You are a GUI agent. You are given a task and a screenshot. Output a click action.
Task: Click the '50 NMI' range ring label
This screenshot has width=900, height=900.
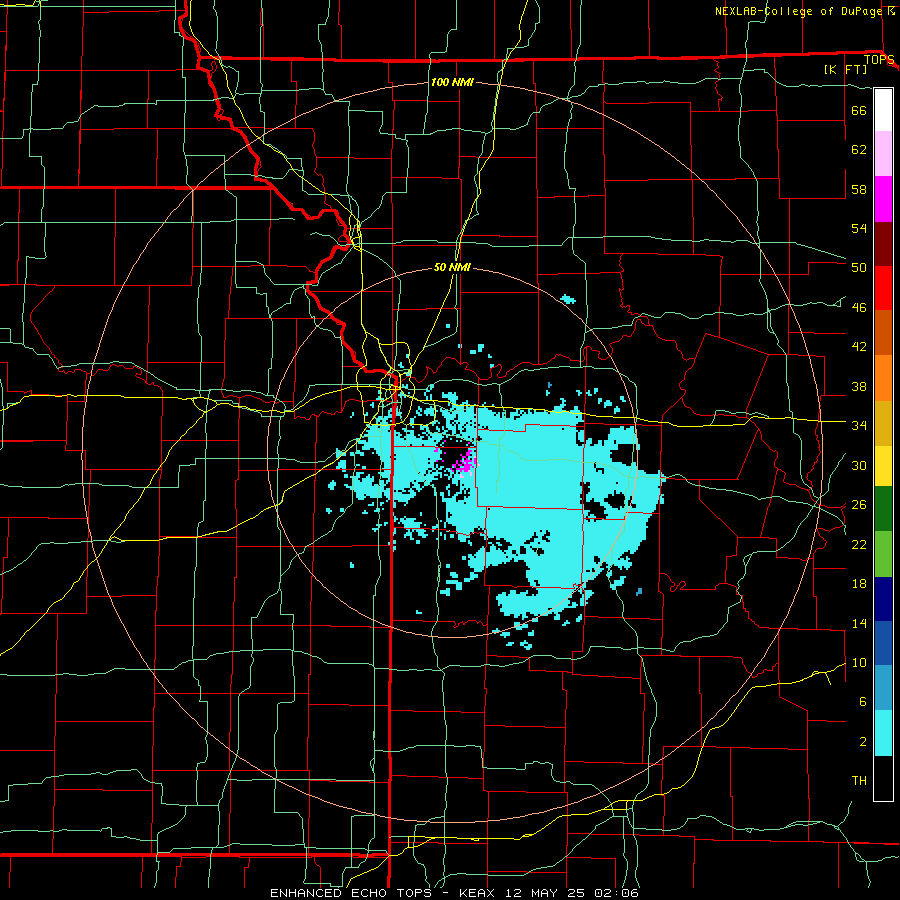pyautogui.click(x=452, y=267)
